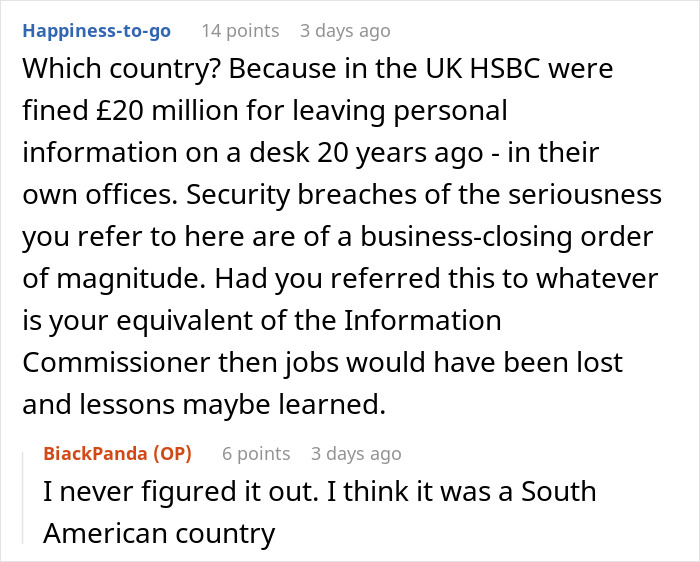Click the 14 points score
700x562 pixels.
(240, 31)
